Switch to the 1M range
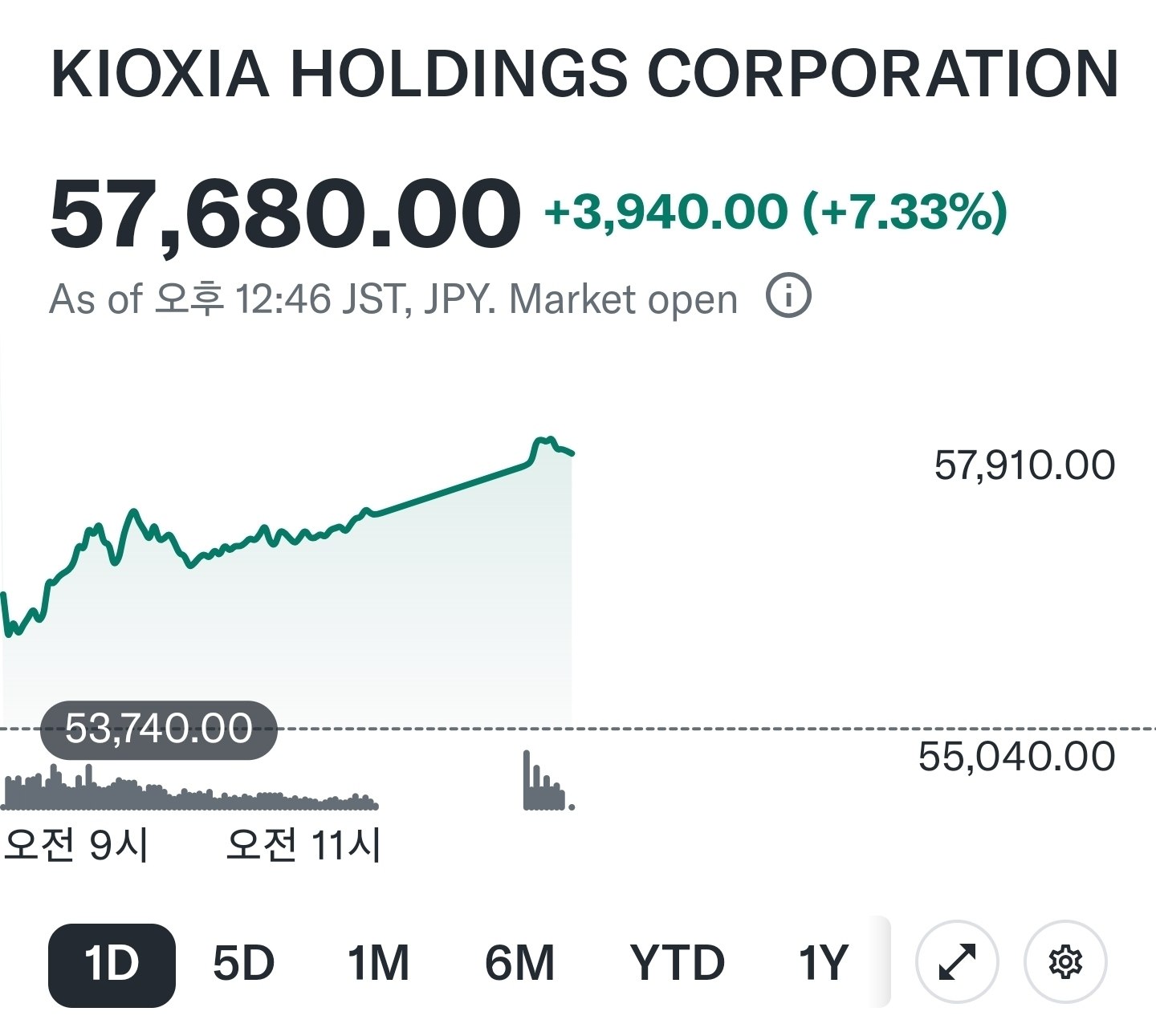The height and width of the screenshot is (1036, 1156). click(378, 964)
